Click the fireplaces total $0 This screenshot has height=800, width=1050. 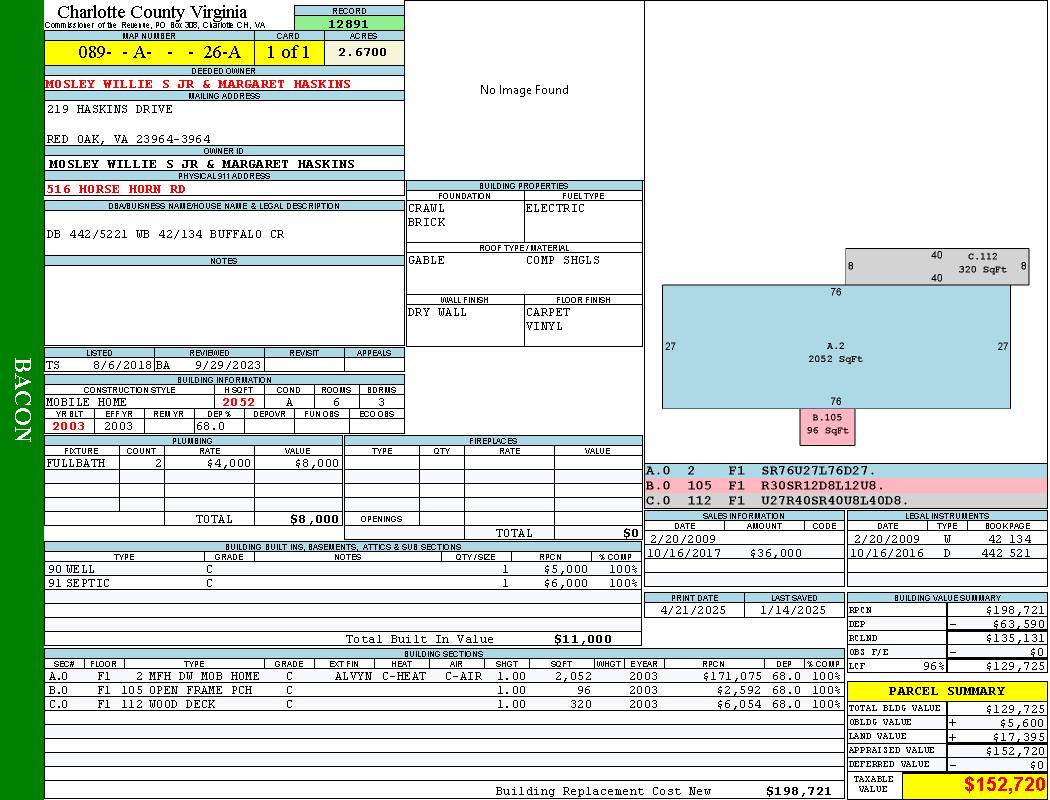click(631, 533)
